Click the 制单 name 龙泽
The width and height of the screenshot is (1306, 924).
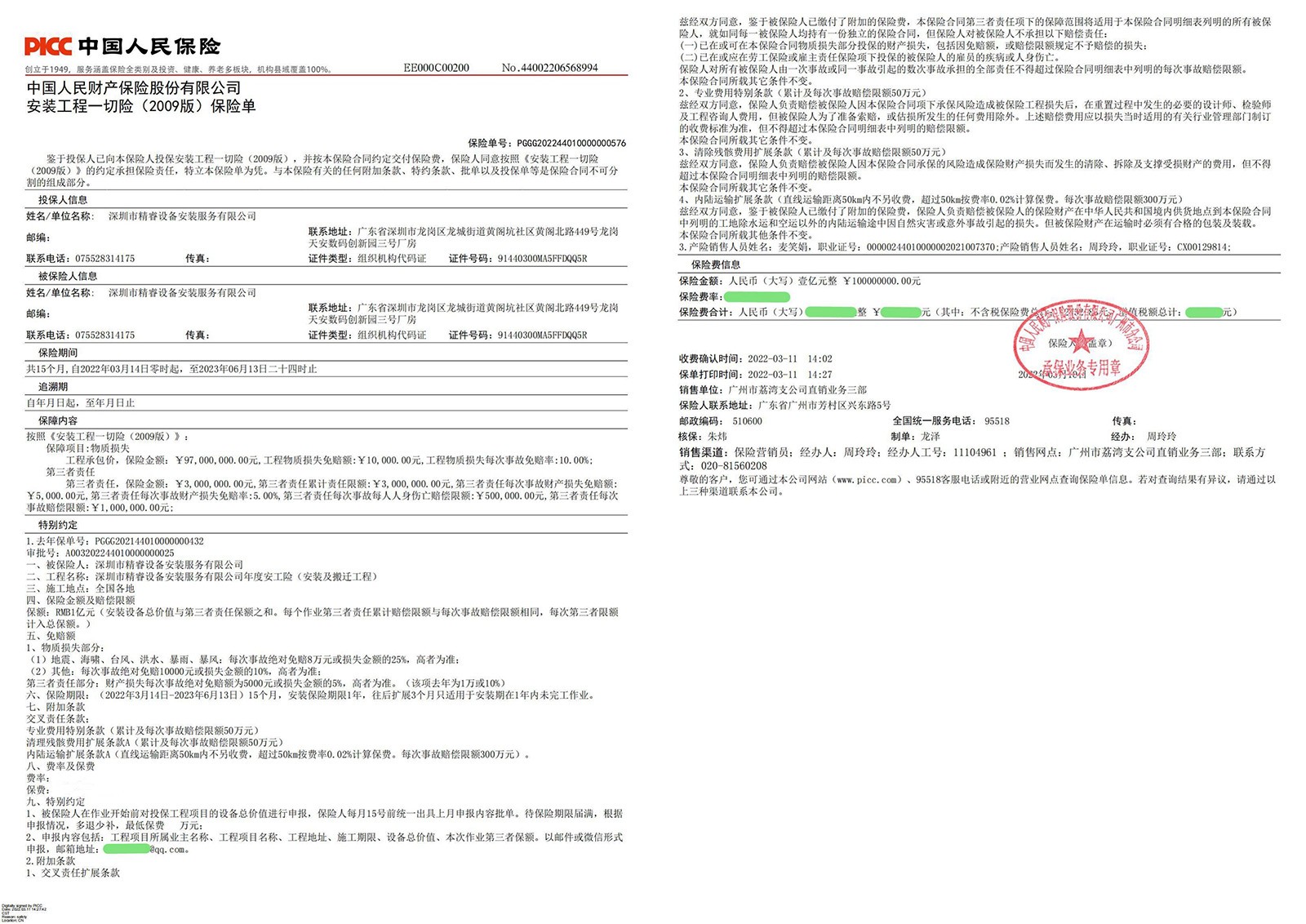[x=931, y=438]
